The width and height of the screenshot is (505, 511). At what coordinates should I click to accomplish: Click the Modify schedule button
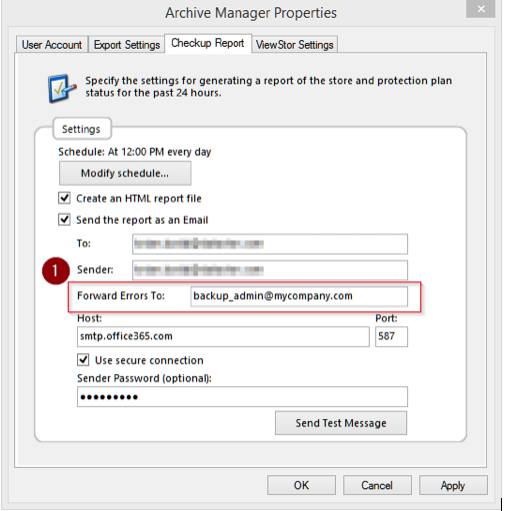125,173
